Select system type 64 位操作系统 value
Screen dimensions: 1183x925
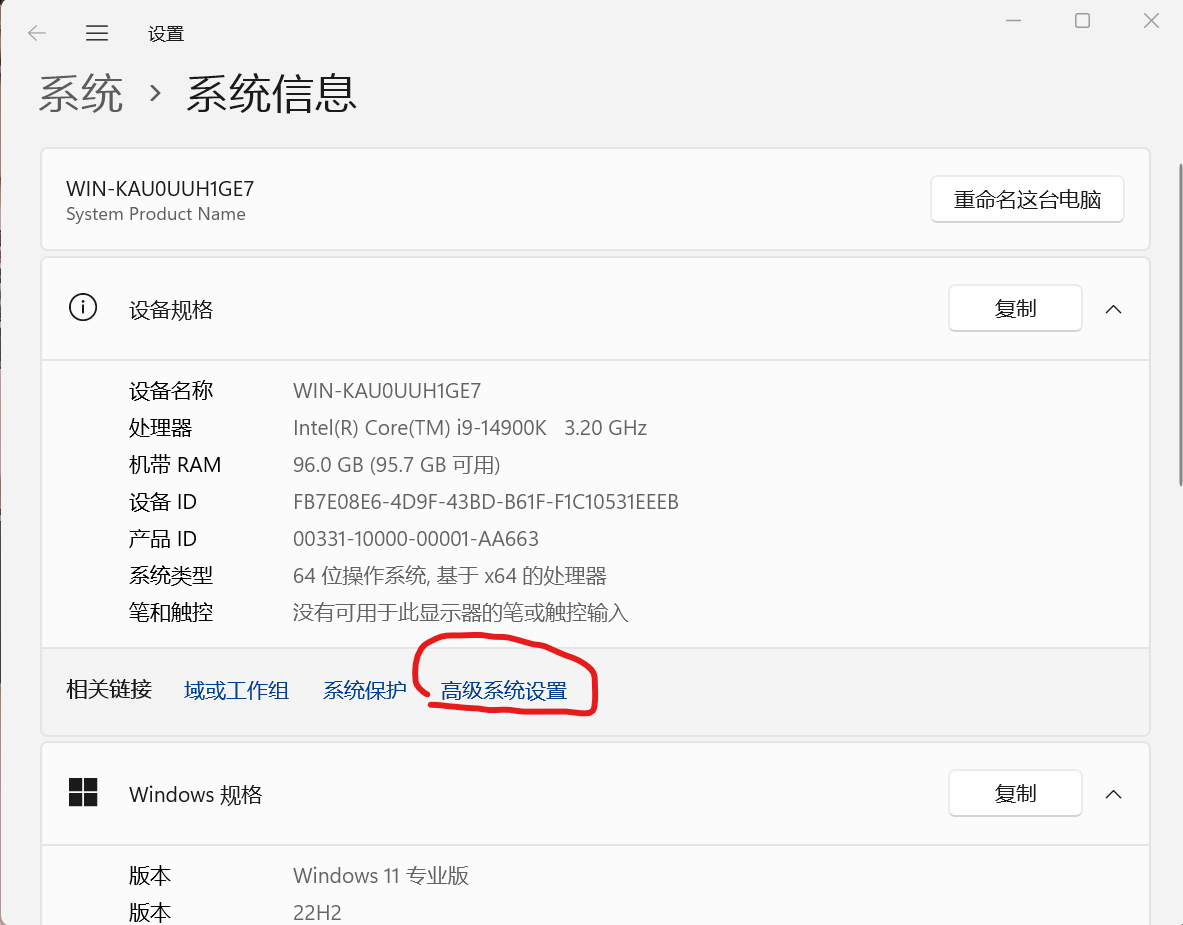point(450,576)
